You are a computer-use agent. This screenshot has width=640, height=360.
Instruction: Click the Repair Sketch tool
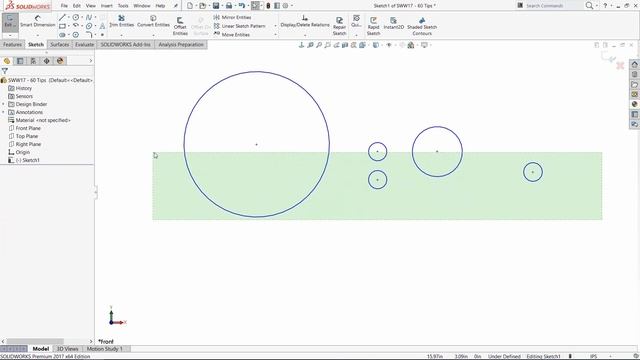click(x=339, y=26)
